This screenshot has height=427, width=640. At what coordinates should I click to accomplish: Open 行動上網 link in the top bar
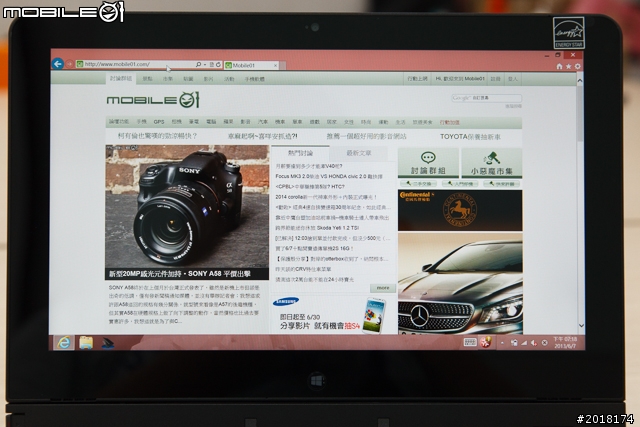point(417,78)
